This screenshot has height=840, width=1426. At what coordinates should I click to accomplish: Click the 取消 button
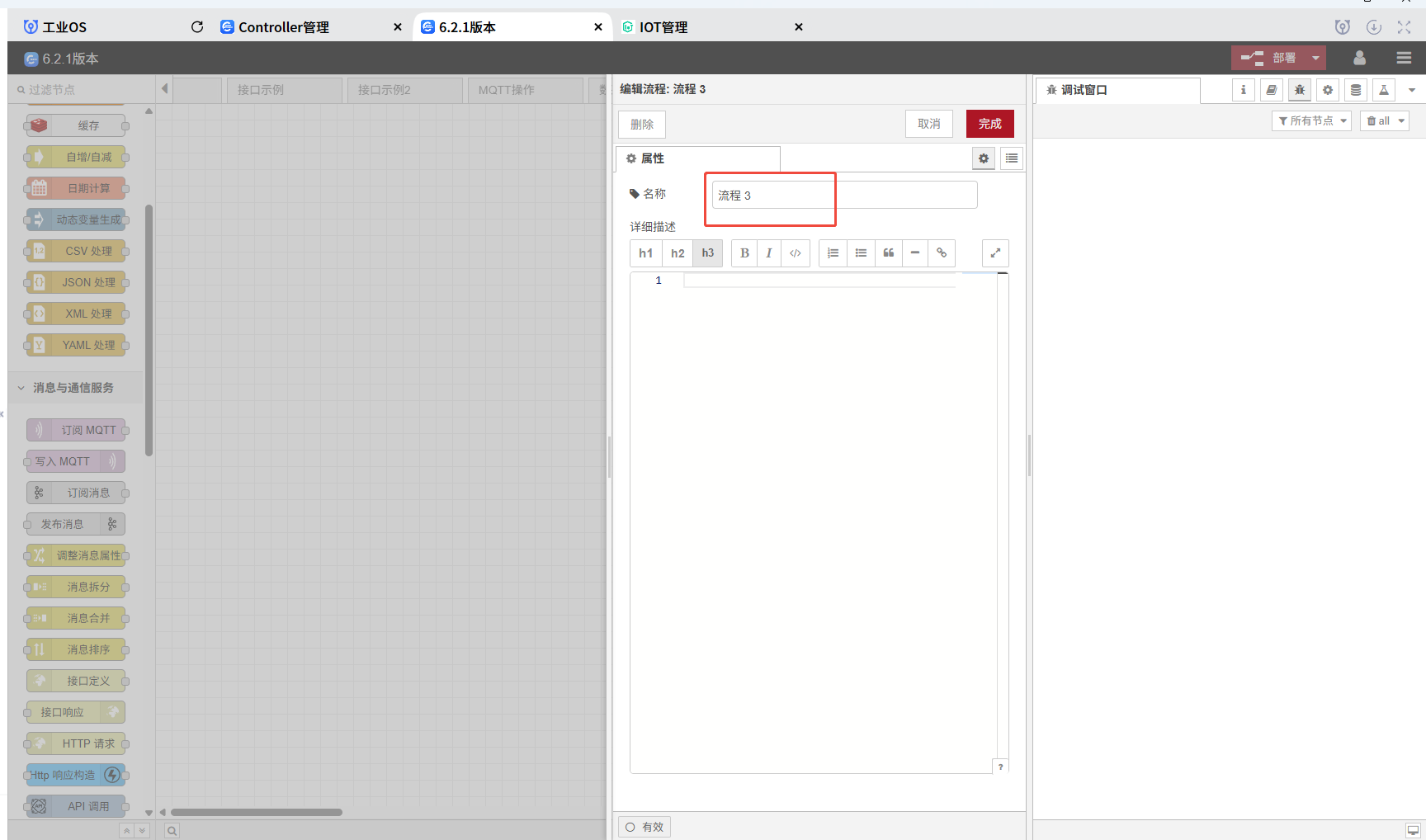929,124
